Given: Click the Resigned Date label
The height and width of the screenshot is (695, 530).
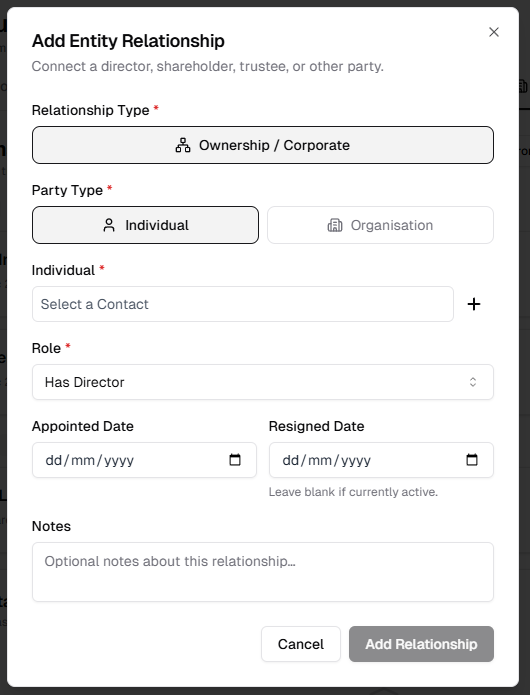Looking at the screenshot, I should [x=316, y=426].
